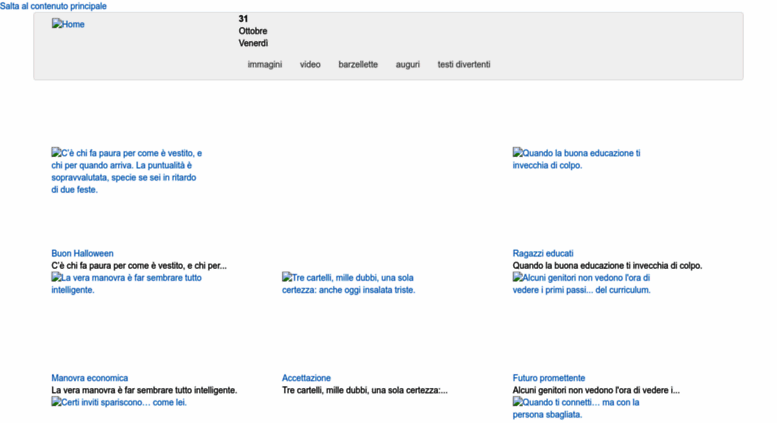Click the 'La vera manovra' image thumbnail
The width and height of the screenshot is (777, 423).
point(126,283)
